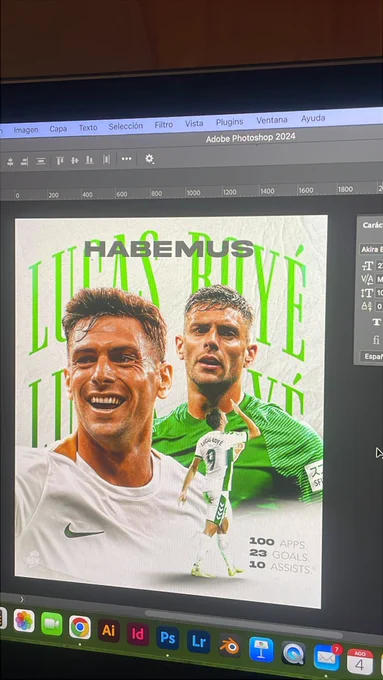Click the Nike logo on the white shirt
383x680 pixels.
point(84,531)
